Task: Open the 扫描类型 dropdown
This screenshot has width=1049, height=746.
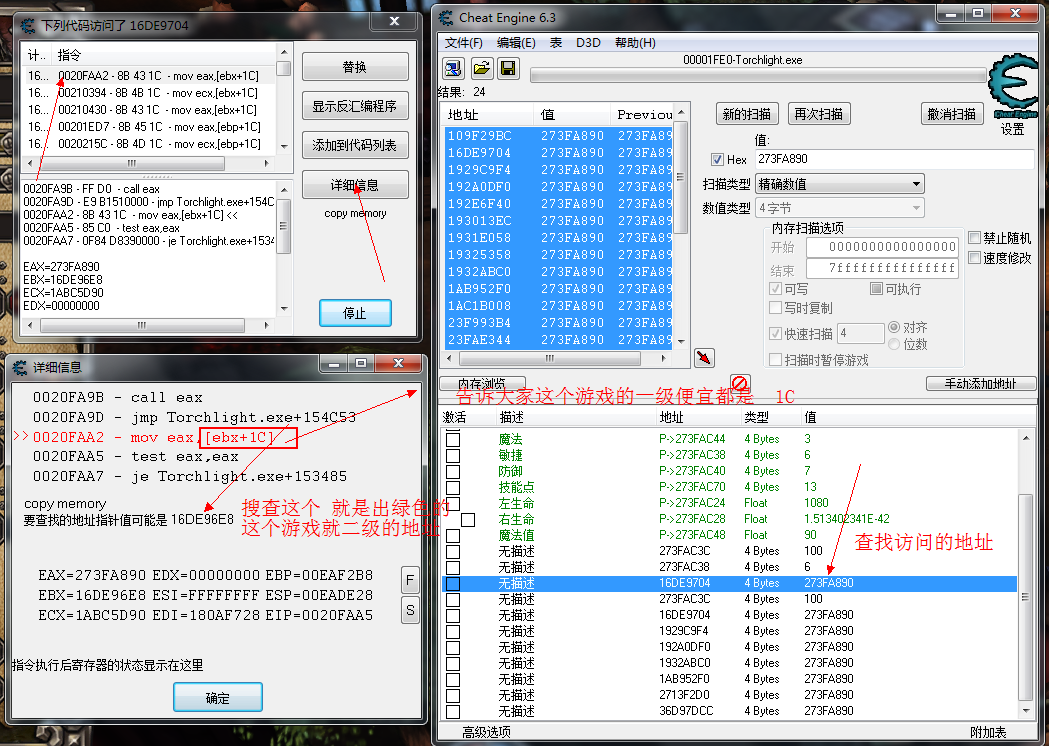Action: pyautogui.click(x=840, y=184)
